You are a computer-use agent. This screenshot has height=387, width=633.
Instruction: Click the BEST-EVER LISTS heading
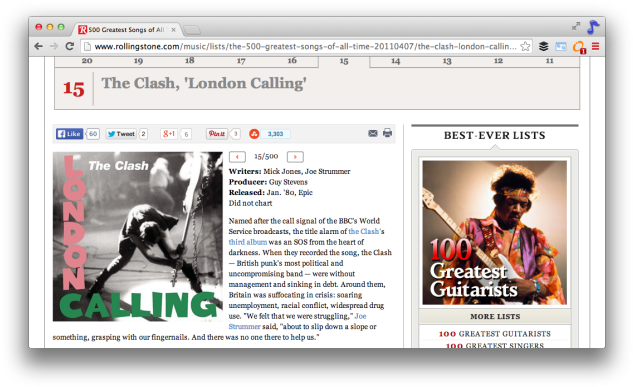pyautogui.click(x=495, y=135)
